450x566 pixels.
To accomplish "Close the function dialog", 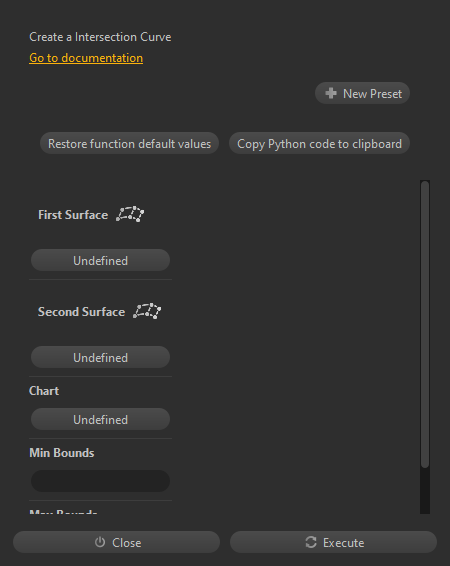I will coord(117,542).
